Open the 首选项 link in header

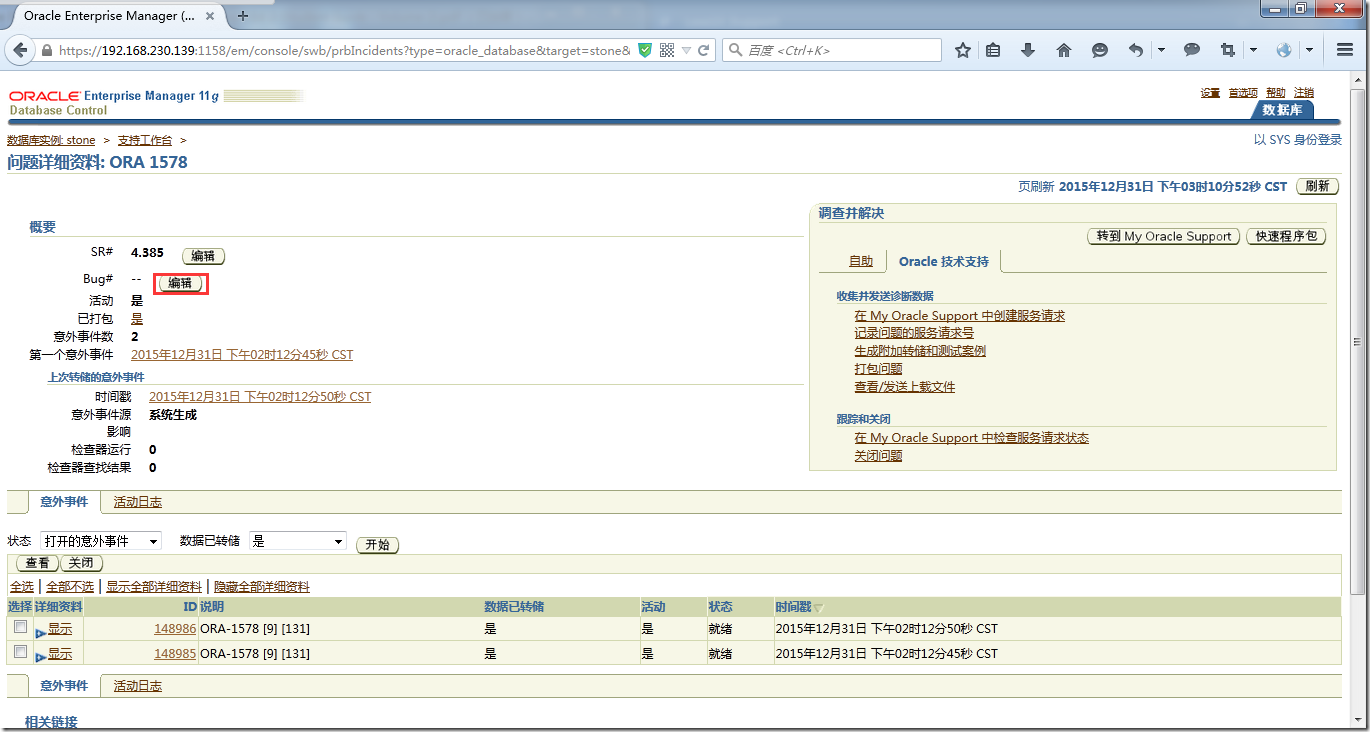tap(1243, 93)
